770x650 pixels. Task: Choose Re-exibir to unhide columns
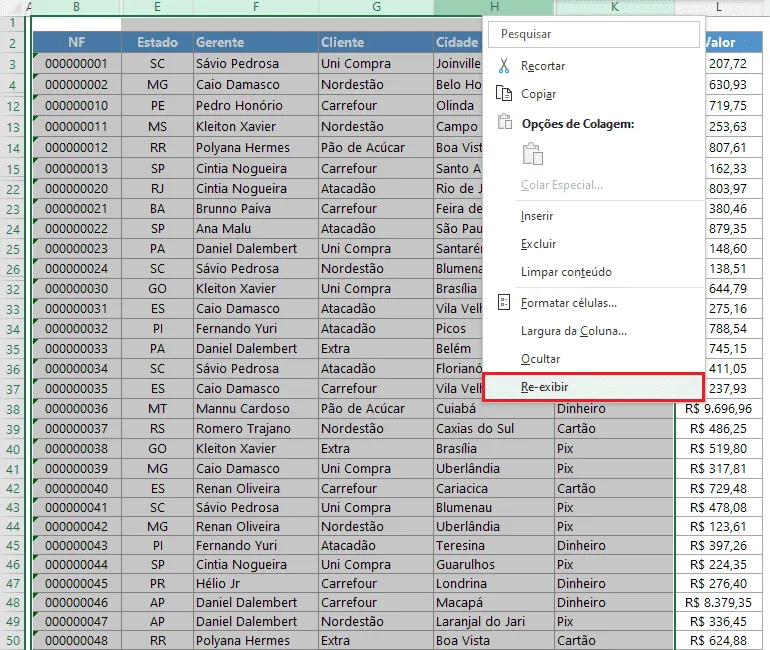pos(593,387)
